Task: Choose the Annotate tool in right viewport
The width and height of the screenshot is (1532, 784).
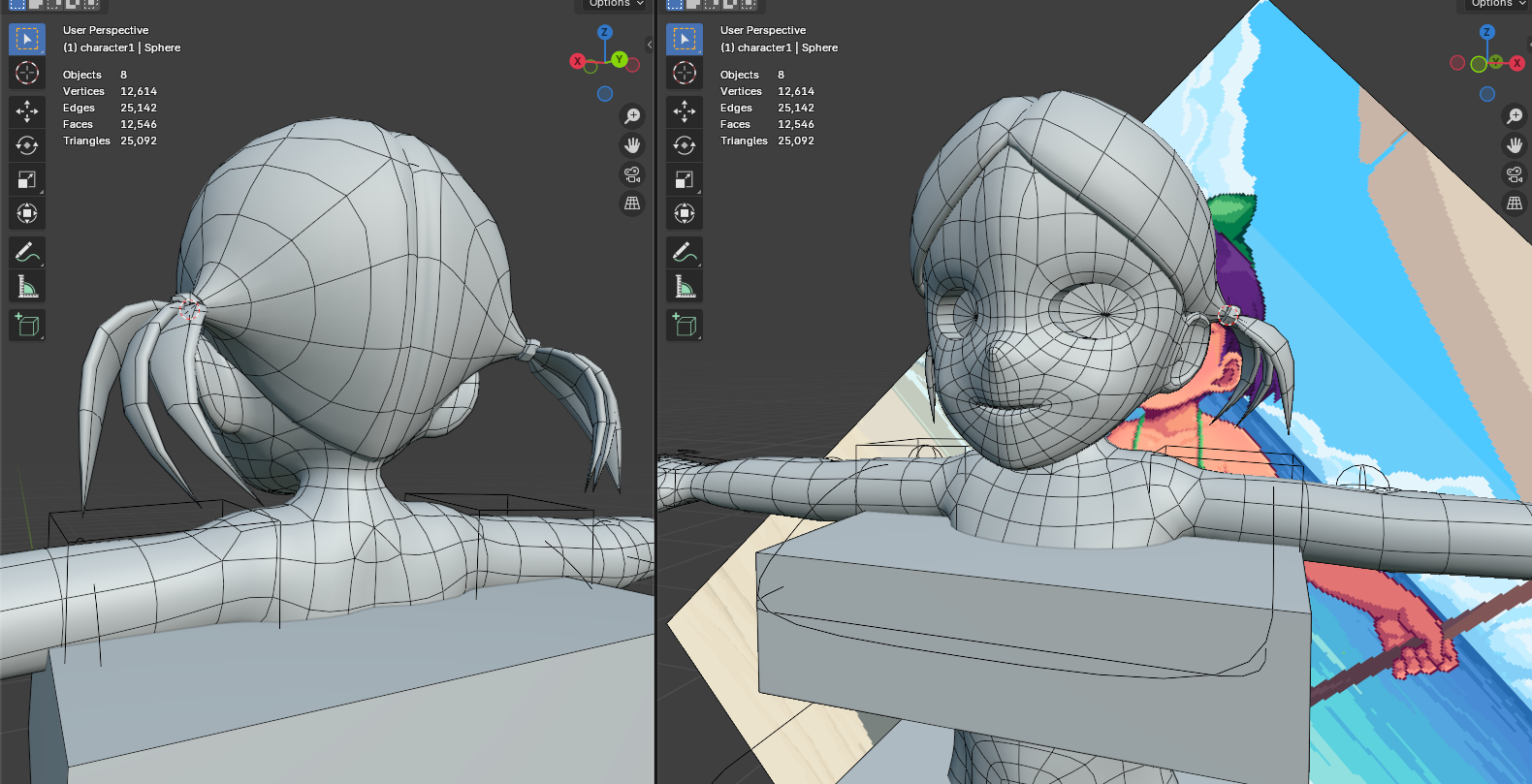Action: pos(685,252)
